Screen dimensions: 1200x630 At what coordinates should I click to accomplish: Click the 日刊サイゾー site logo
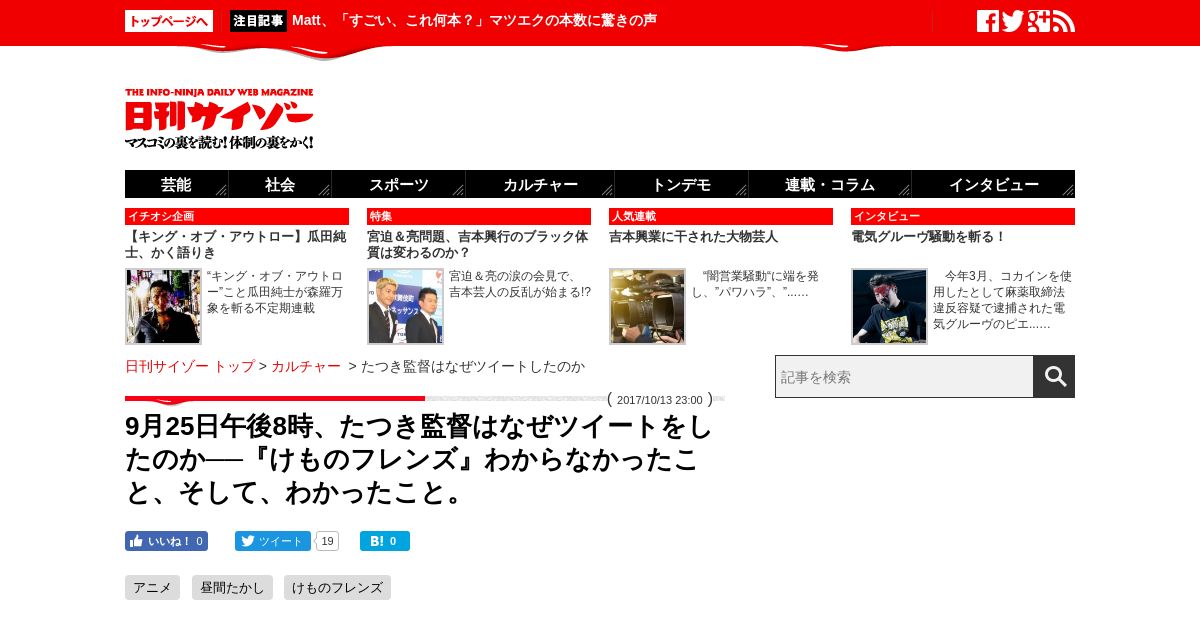tap(219, 119)
